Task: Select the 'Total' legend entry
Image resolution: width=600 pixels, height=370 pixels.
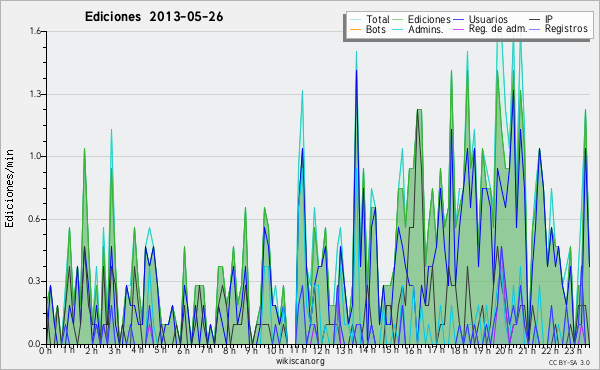Action: coord(378,19)
